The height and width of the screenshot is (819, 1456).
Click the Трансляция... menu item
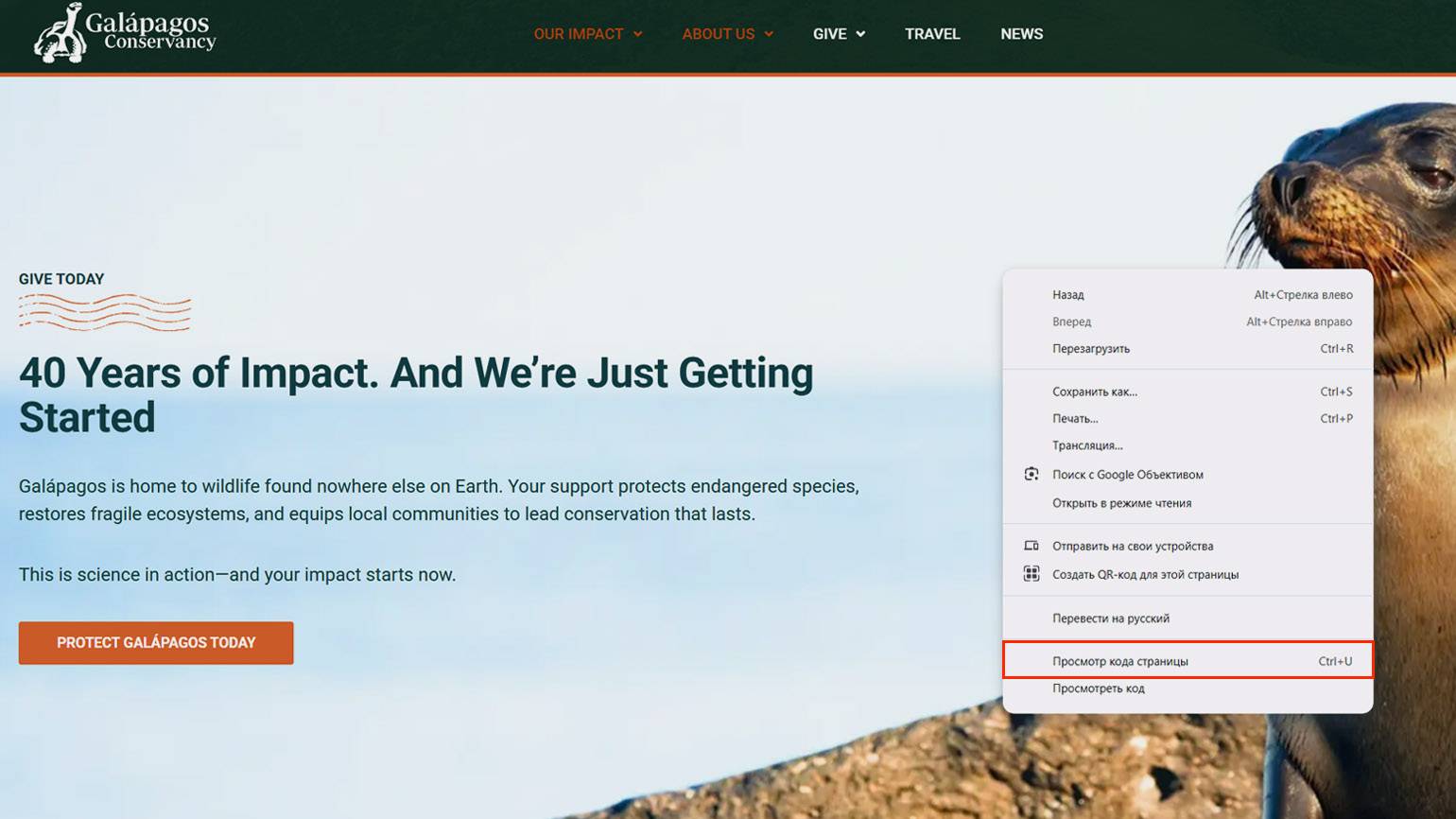(1087, 445)
